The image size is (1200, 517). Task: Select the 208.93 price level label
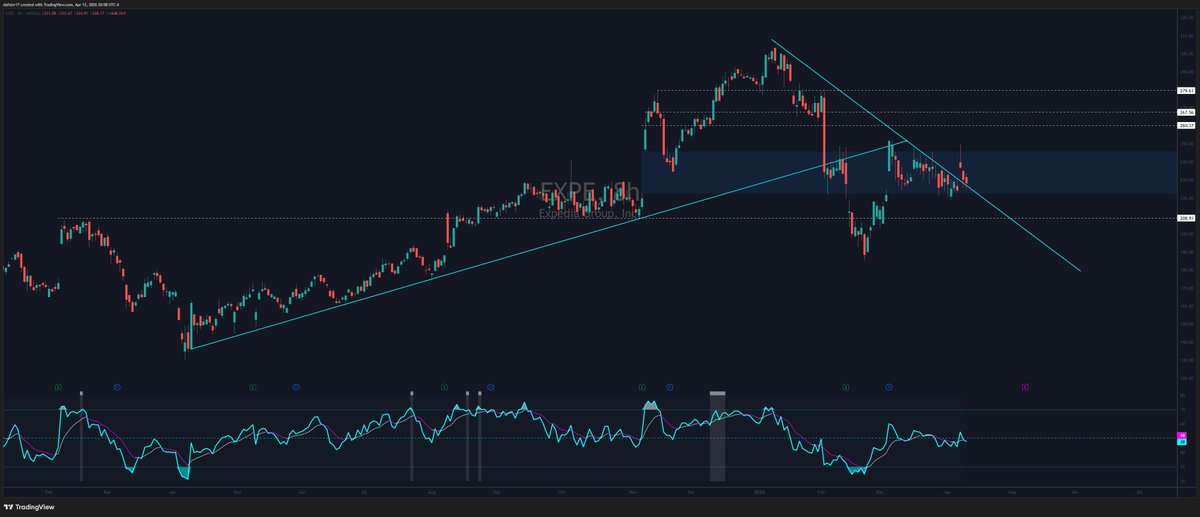pos(1186,217)
